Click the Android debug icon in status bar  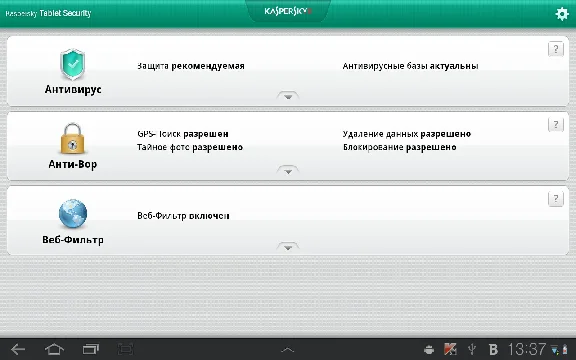pyautogui.click(x=429, y=350)
